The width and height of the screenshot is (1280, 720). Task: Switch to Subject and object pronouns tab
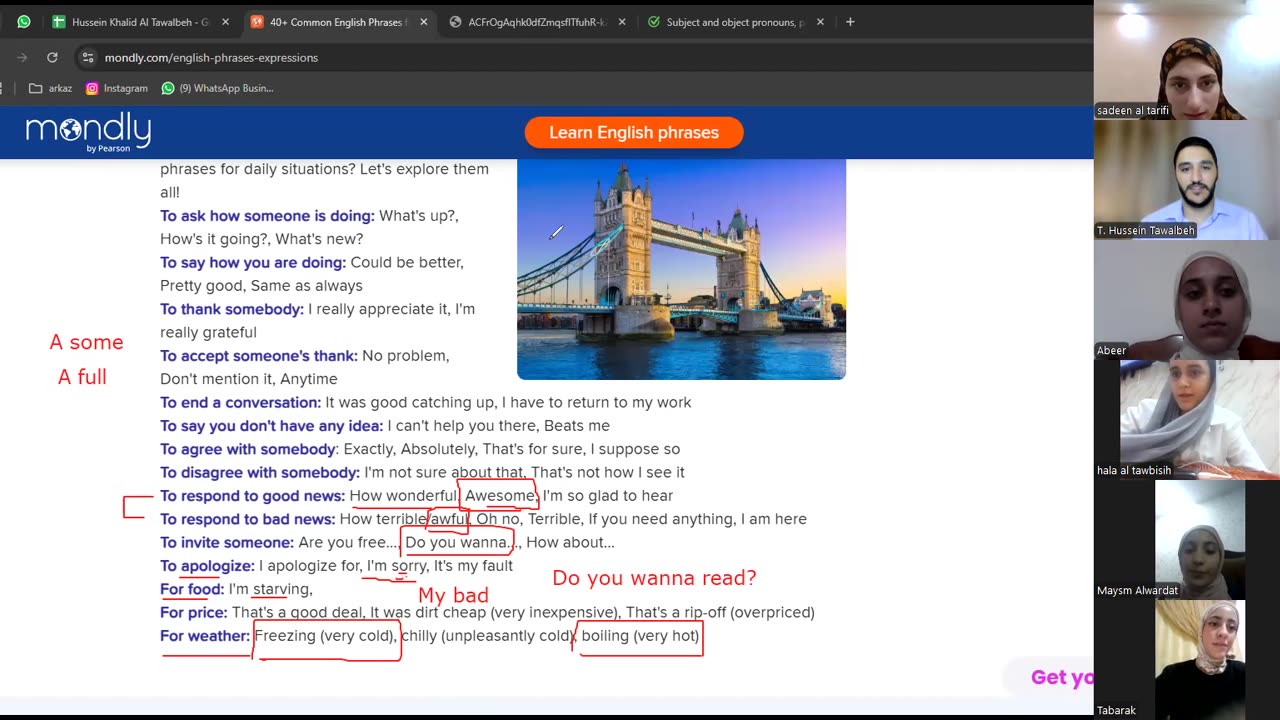point(736,22)
